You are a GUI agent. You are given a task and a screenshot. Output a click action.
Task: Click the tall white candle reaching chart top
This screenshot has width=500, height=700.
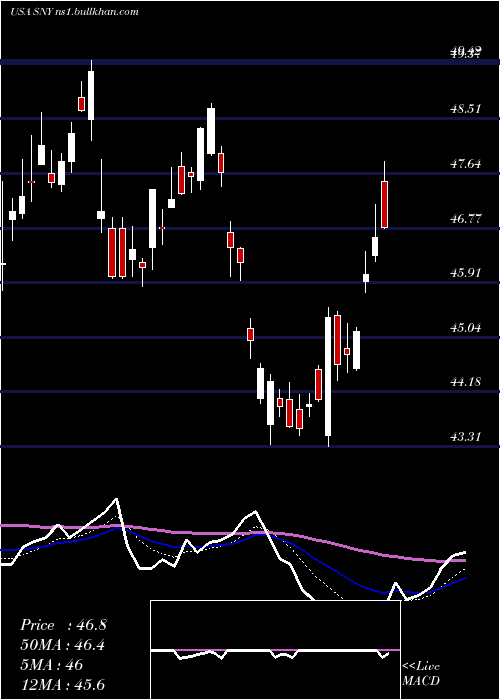[91, 100]
